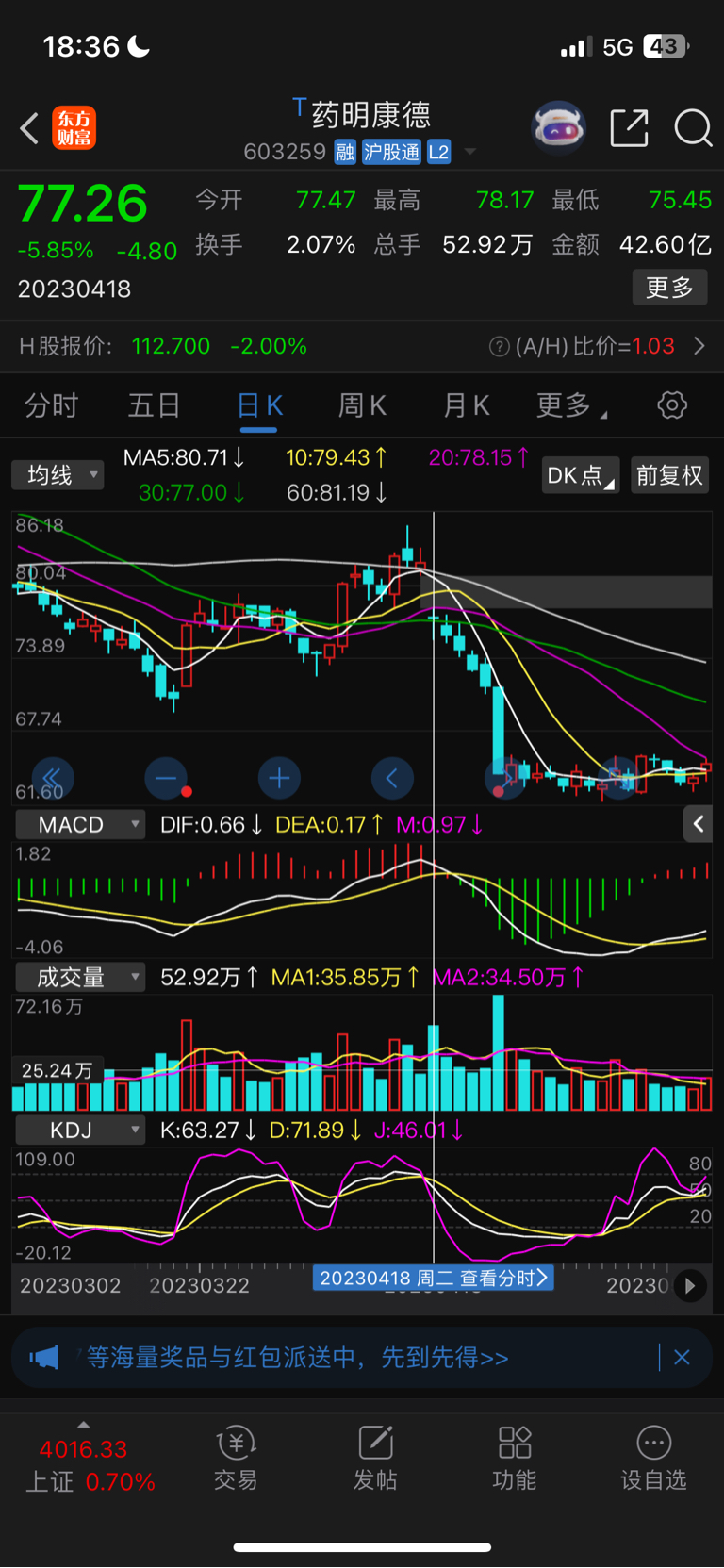Open the KDJ indicator dropdown
This screenshot has height=1568, width=724.
tap(80, 1130)
